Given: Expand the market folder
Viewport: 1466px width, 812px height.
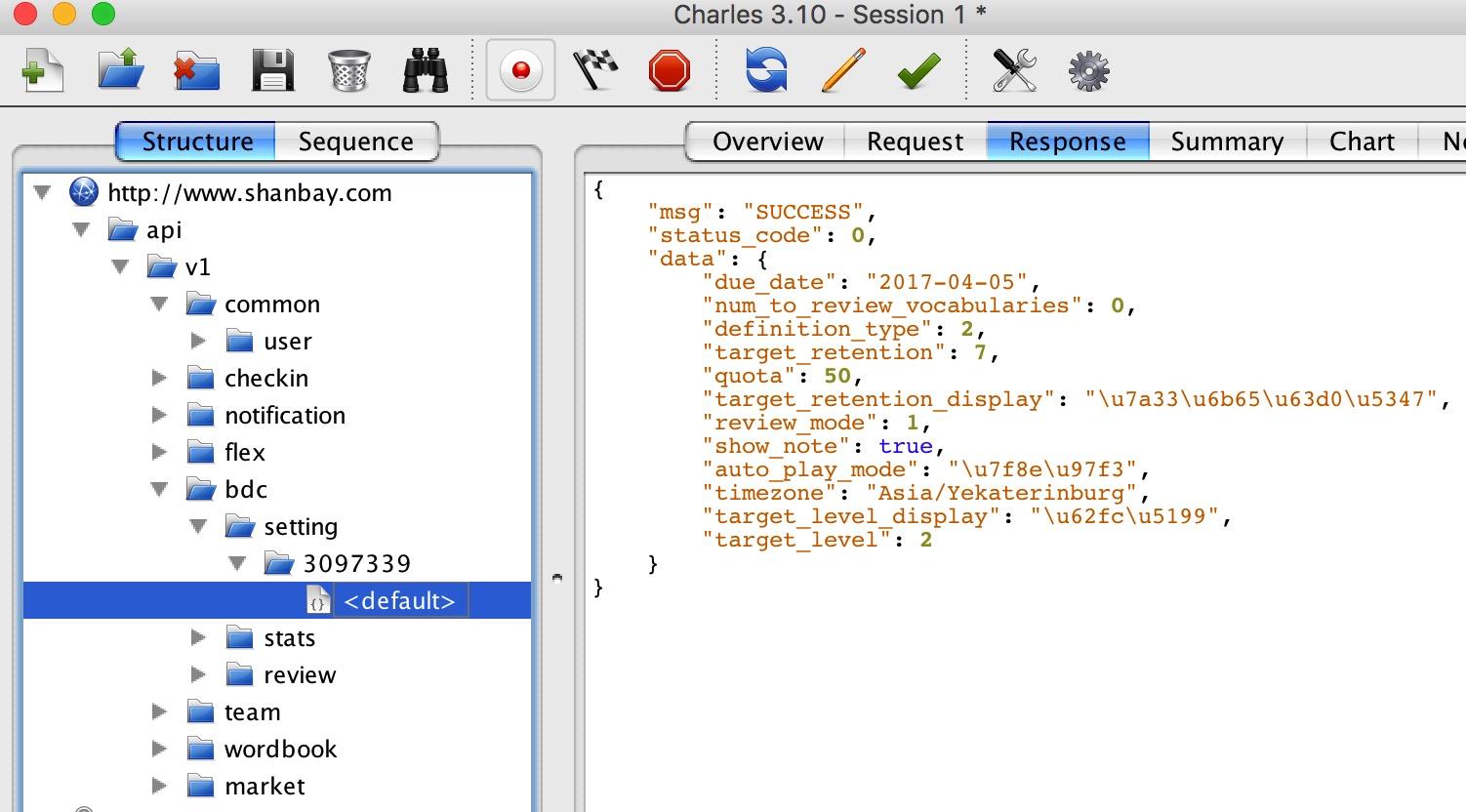Looking at the screenshot, I should pyautogui.click(x=159, y=786).
